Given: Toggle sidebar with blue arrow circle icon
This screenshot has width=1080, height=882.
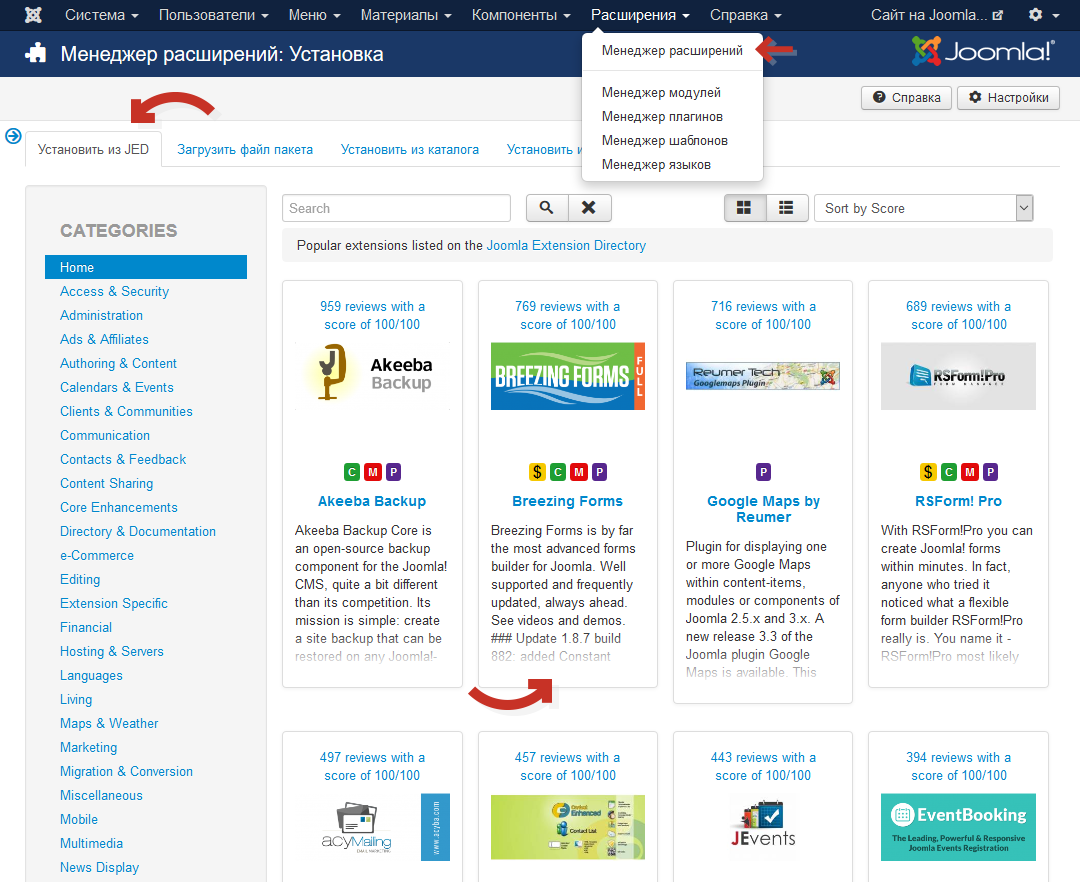Looking at the screenshot, I should (13, 136).
